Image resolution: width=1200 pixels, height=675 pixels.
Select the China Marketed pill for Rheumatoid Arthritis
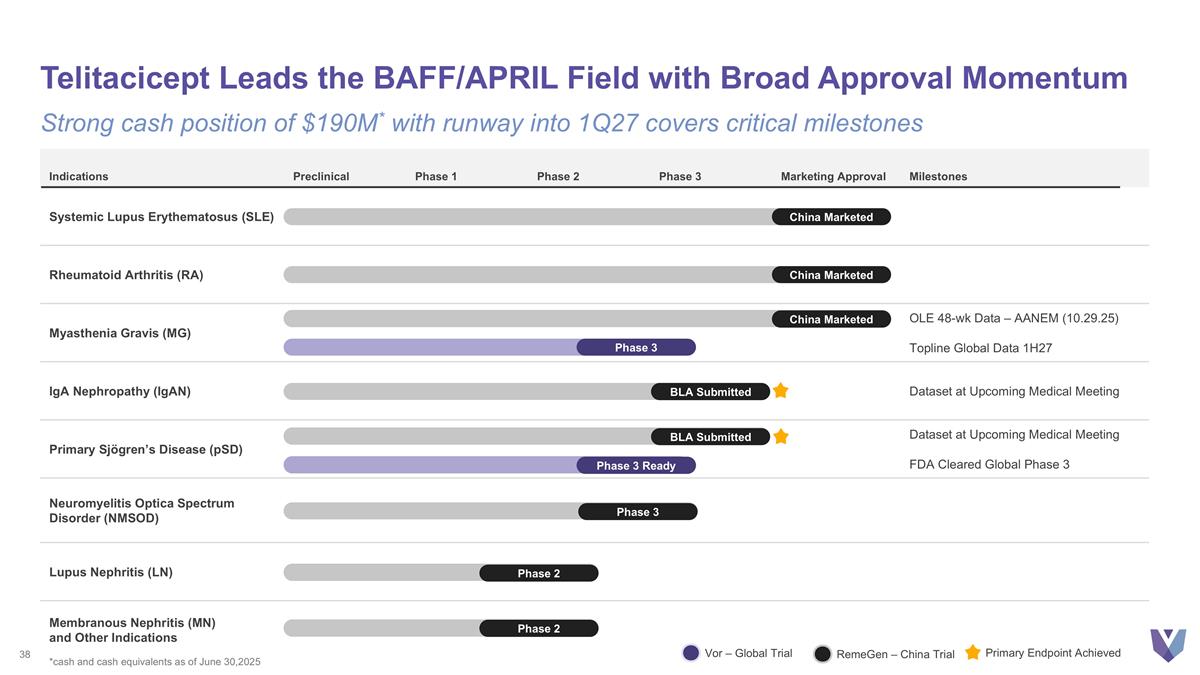[830, 275]
